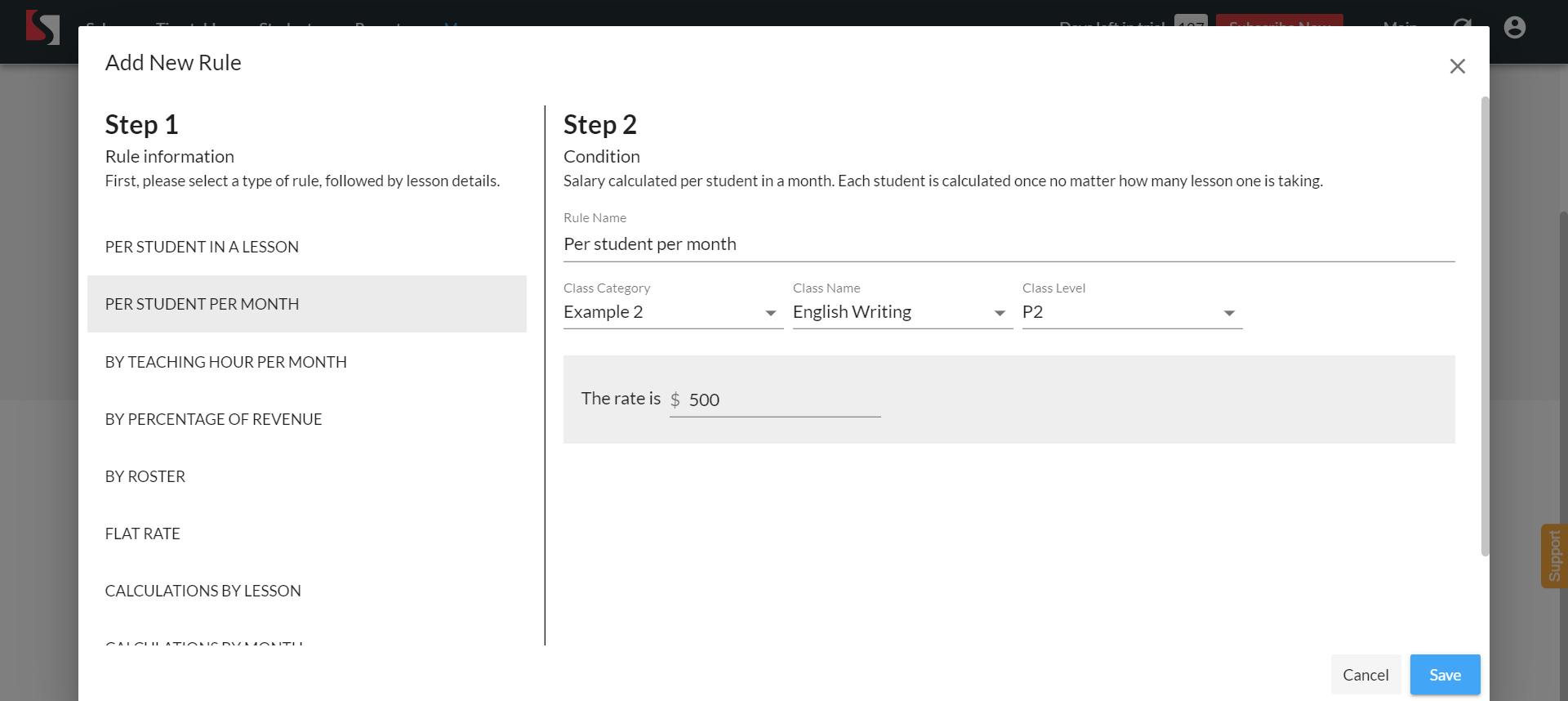The image size is (1568, 701).
Task: Close the Add New Rule dialog
Action: coord(1457,66)
